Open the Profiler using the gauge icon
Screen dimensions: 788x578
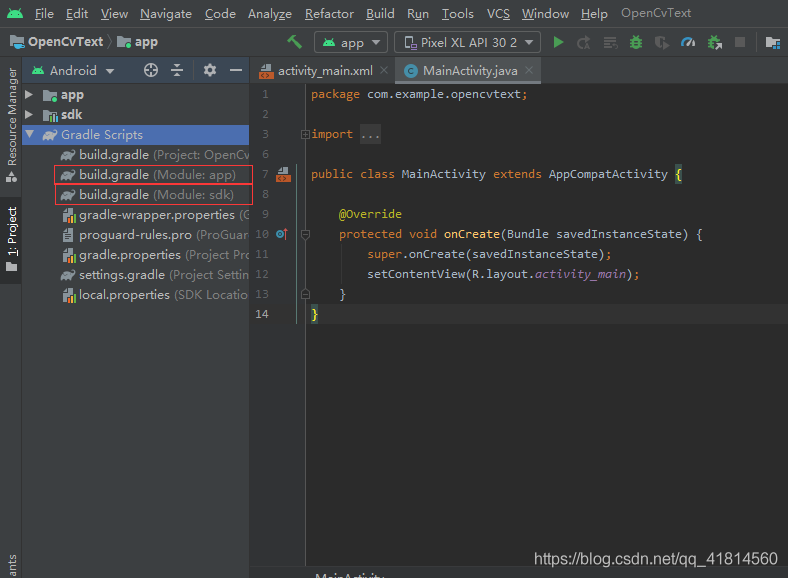click(x=688, y=42)
